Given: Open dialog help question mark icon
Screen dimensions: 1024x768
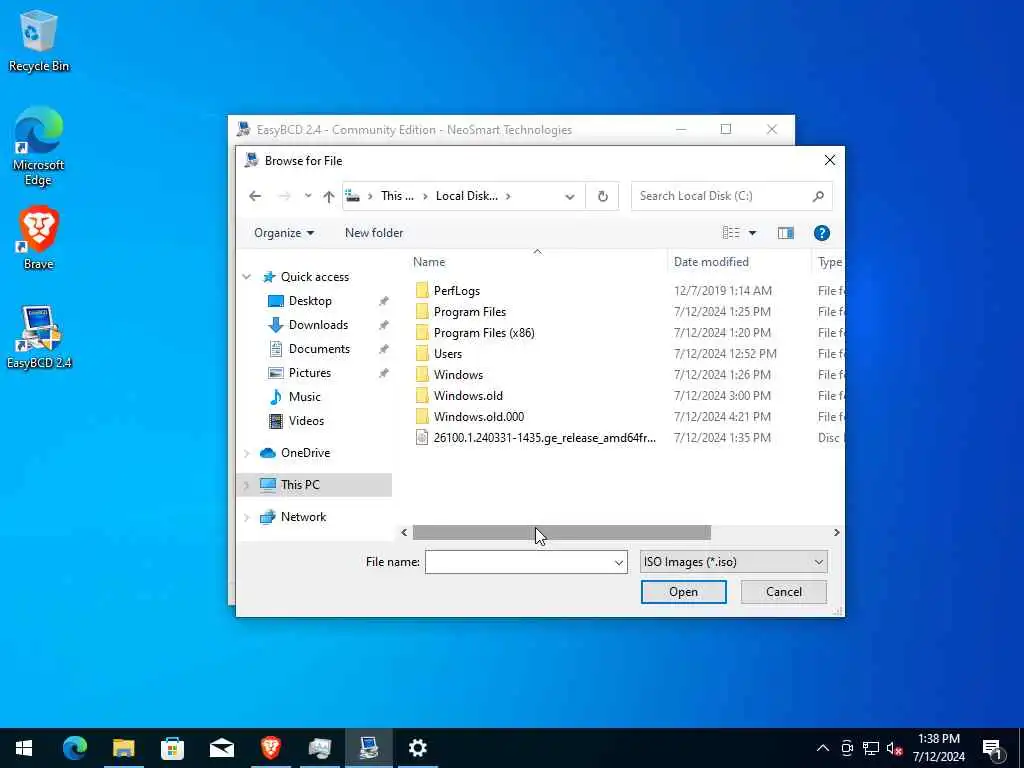Looking at the screenshot, I should tap(822, 233).
